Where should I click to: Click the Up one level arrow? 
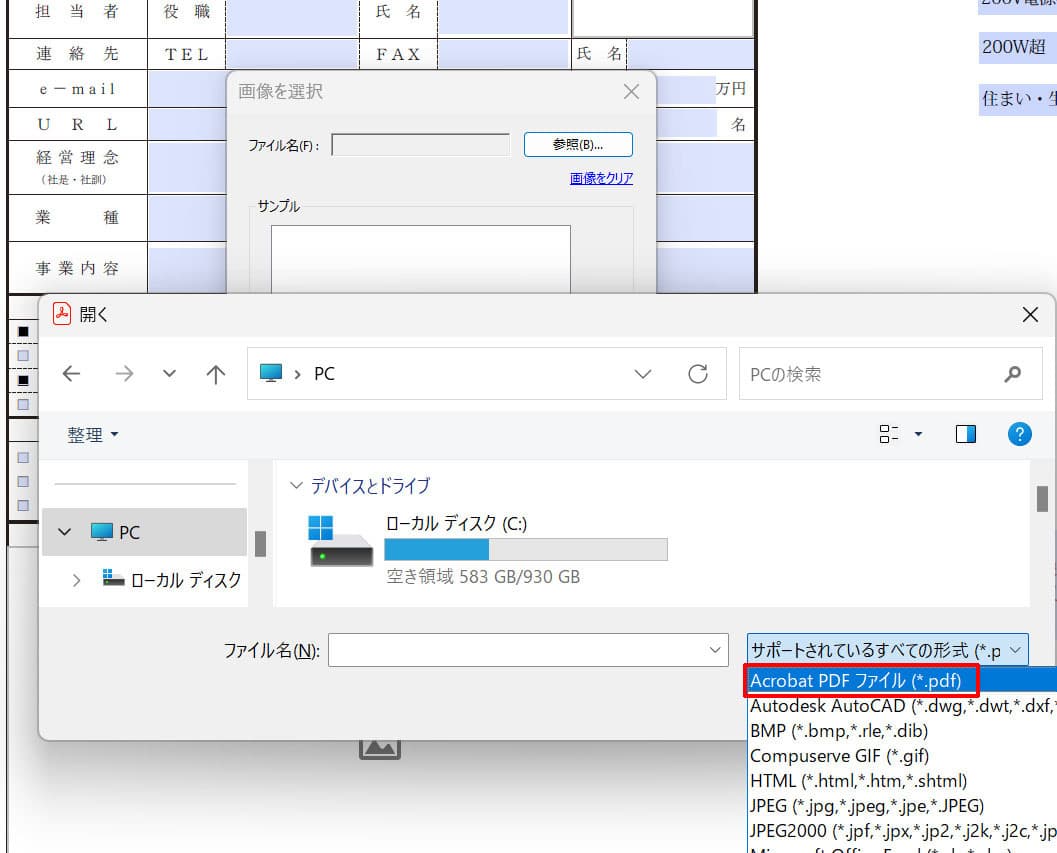click(x=215, y=374)
